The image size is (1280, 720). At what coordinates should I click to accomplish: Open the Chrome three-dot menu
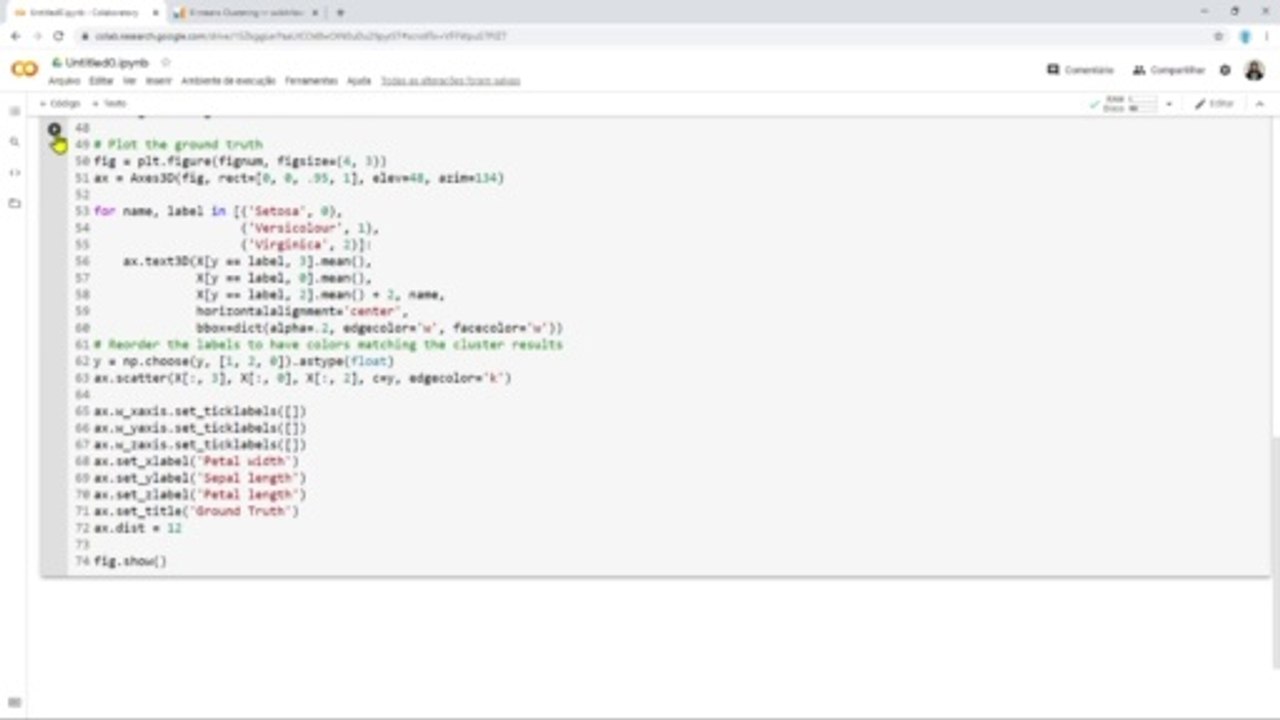pos(1266,36)
